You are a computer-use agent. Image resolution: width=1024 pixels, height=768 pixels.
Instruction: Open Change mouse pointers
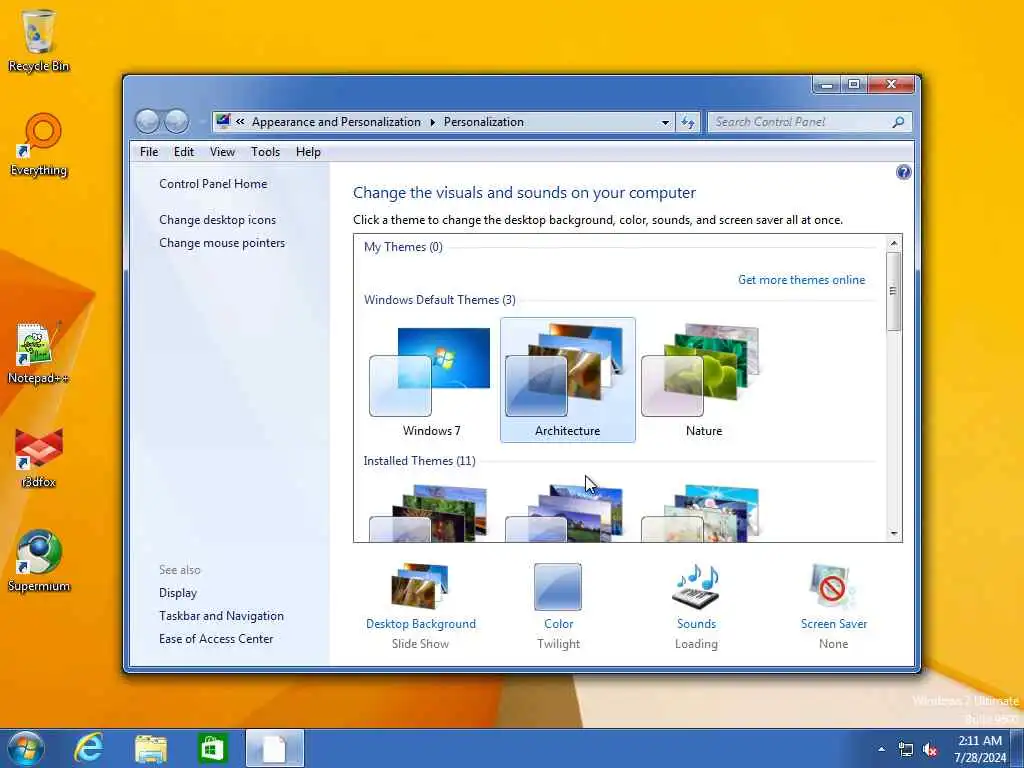tap(222, 243)
